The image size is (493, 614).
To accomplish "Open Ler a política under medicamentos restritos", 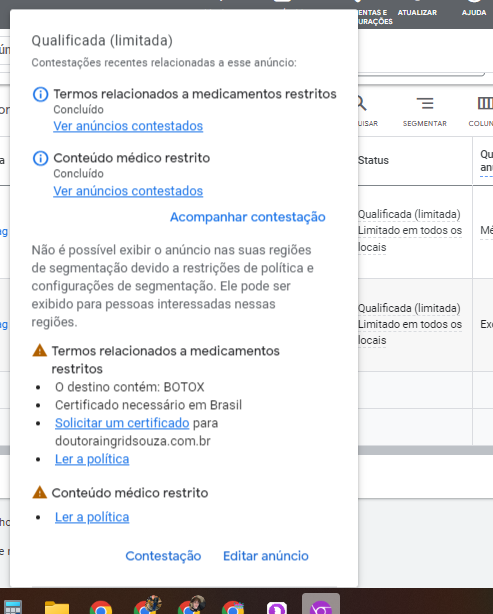I will pyautogui.click(x=92, y=459).
